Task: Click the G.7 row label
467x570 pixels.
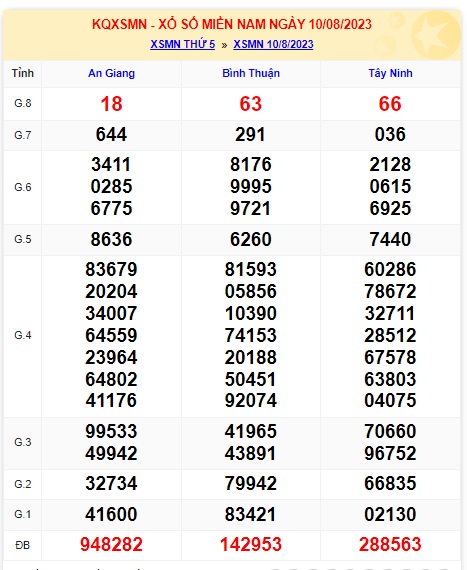Action: pos(23,135)
